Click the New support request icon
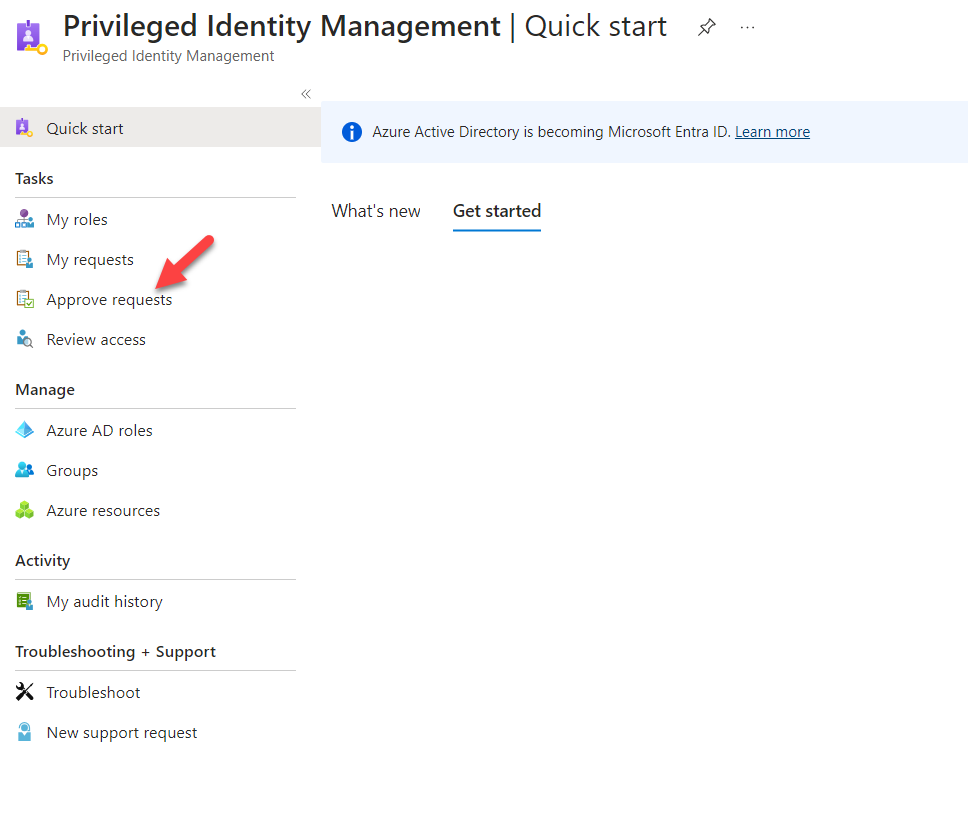968x825 pixels. pyautogui.click(x=24, y=732)
